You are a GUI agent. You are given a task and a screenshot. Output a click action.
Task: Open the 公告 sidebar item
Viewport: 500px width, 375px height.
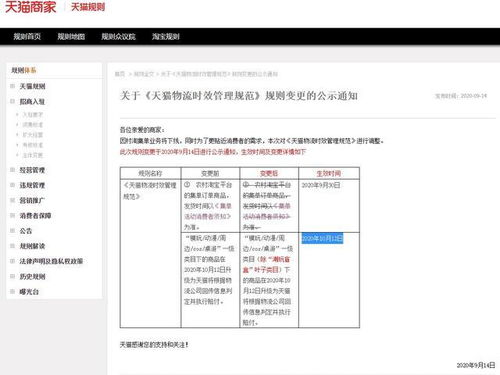point(26,231)
